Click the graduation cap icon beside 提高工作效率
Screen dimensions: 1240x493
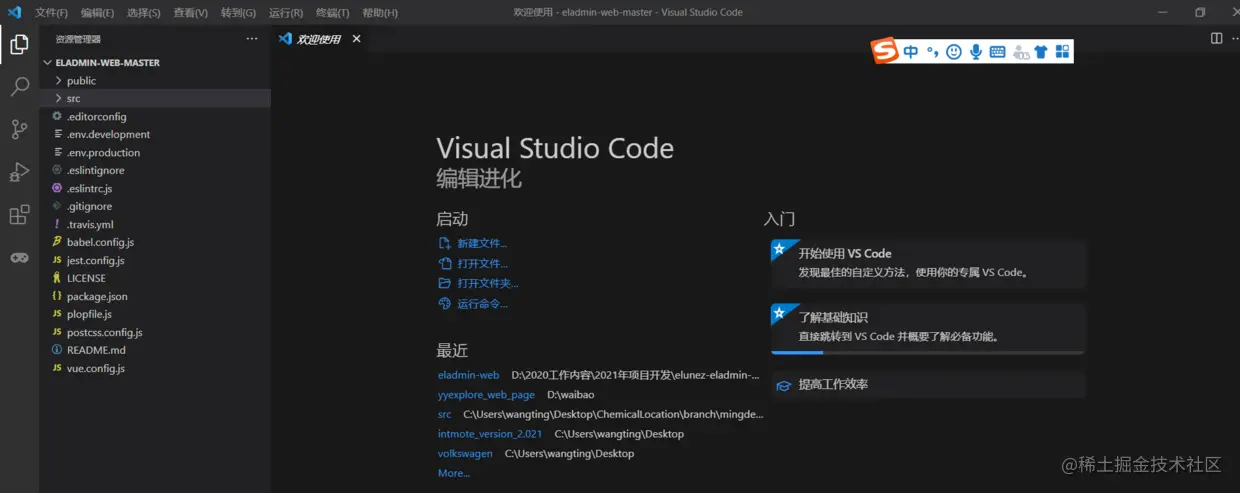pyautogui.click(x=784, y=385)
